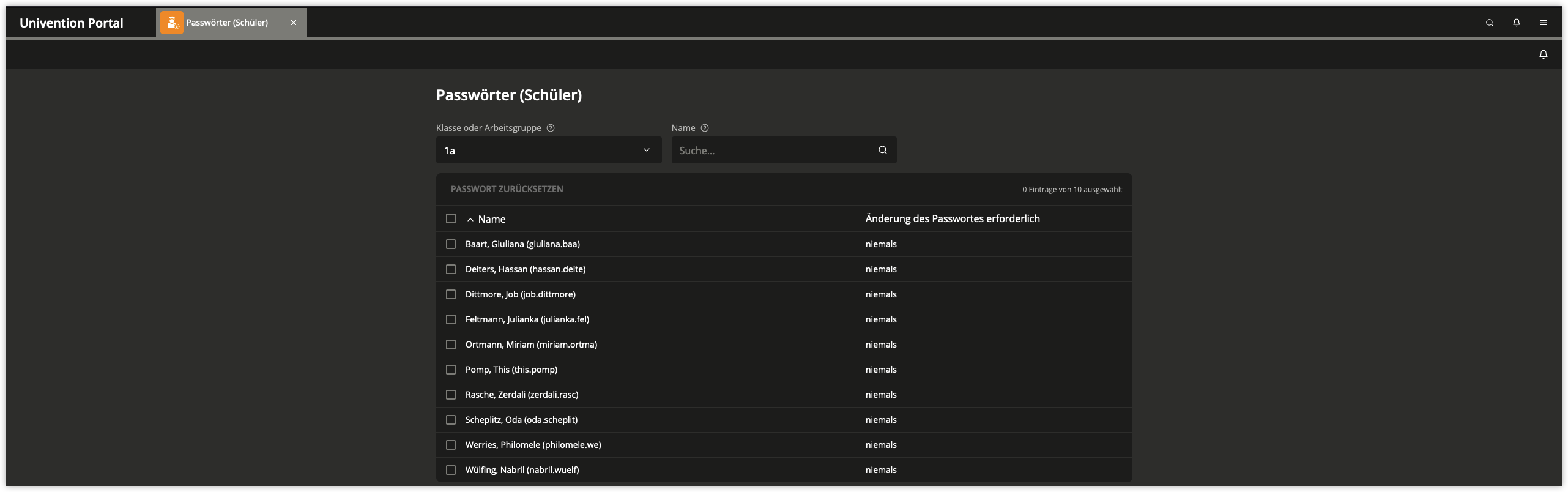Check Feltmann, Julianka row

[451, 319]
